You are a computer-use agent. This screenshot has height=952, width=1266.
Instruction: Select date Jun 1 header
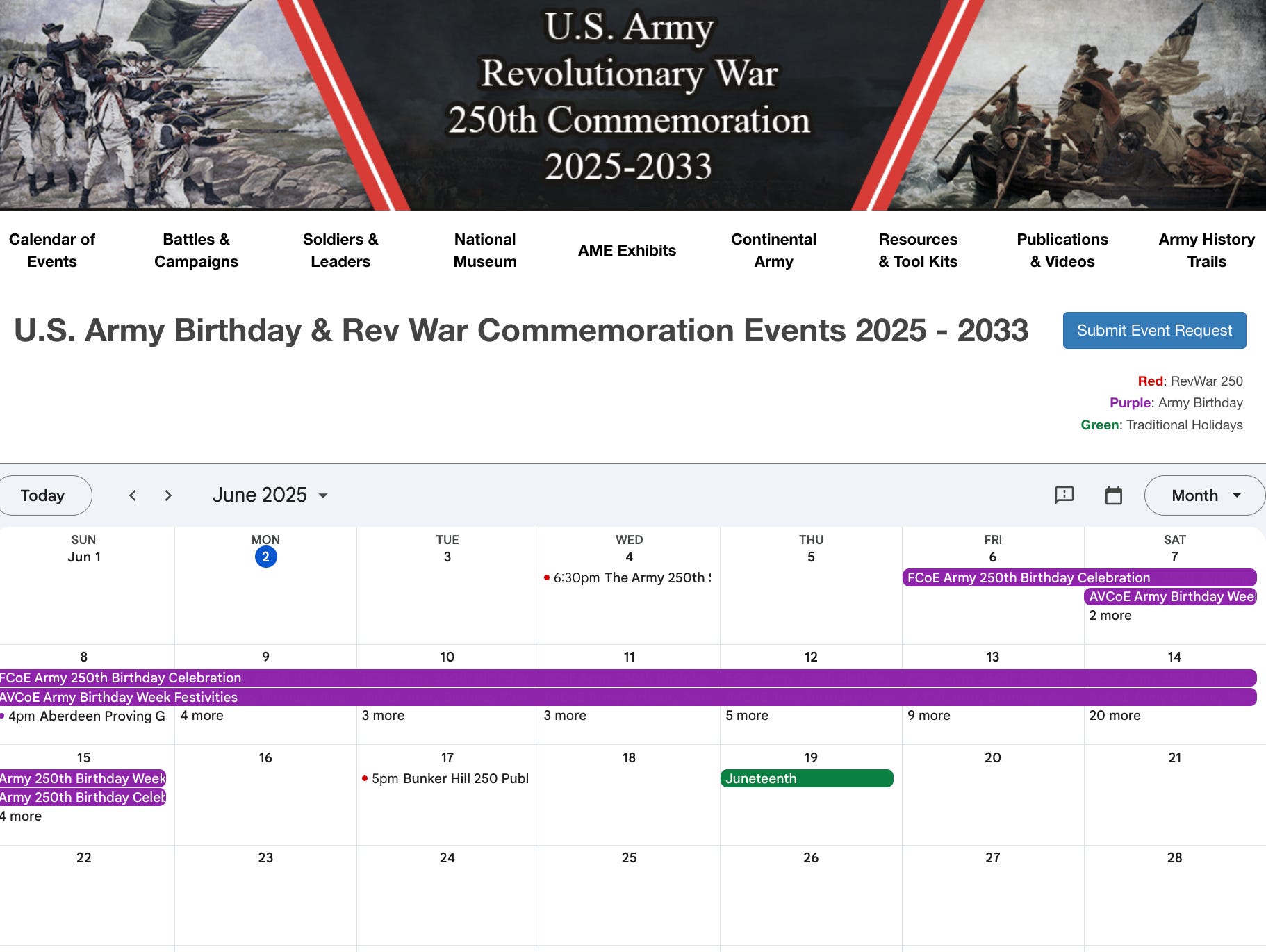pos(84,557)
